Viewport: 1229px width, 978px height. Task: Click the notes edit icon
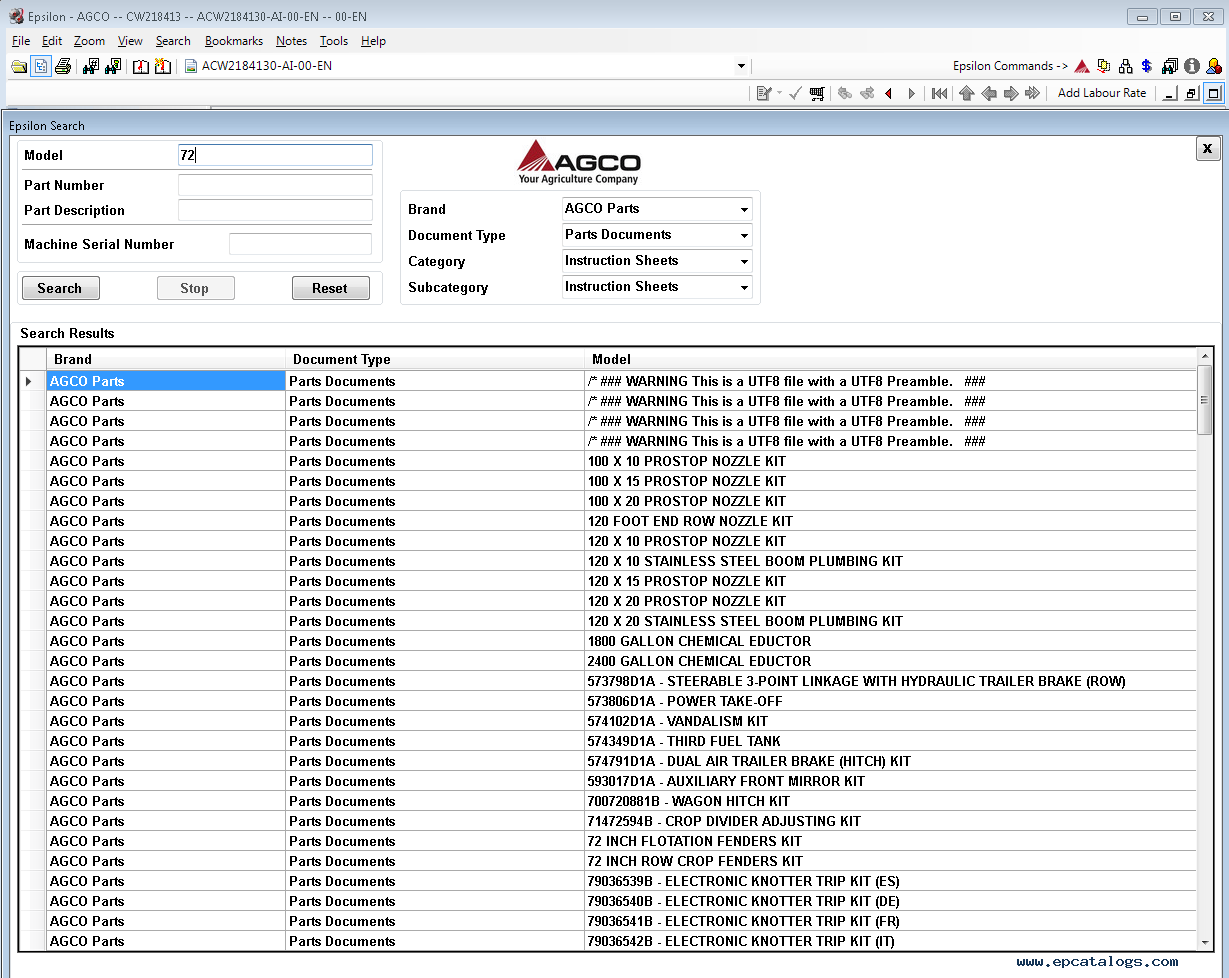pos(764,93)
